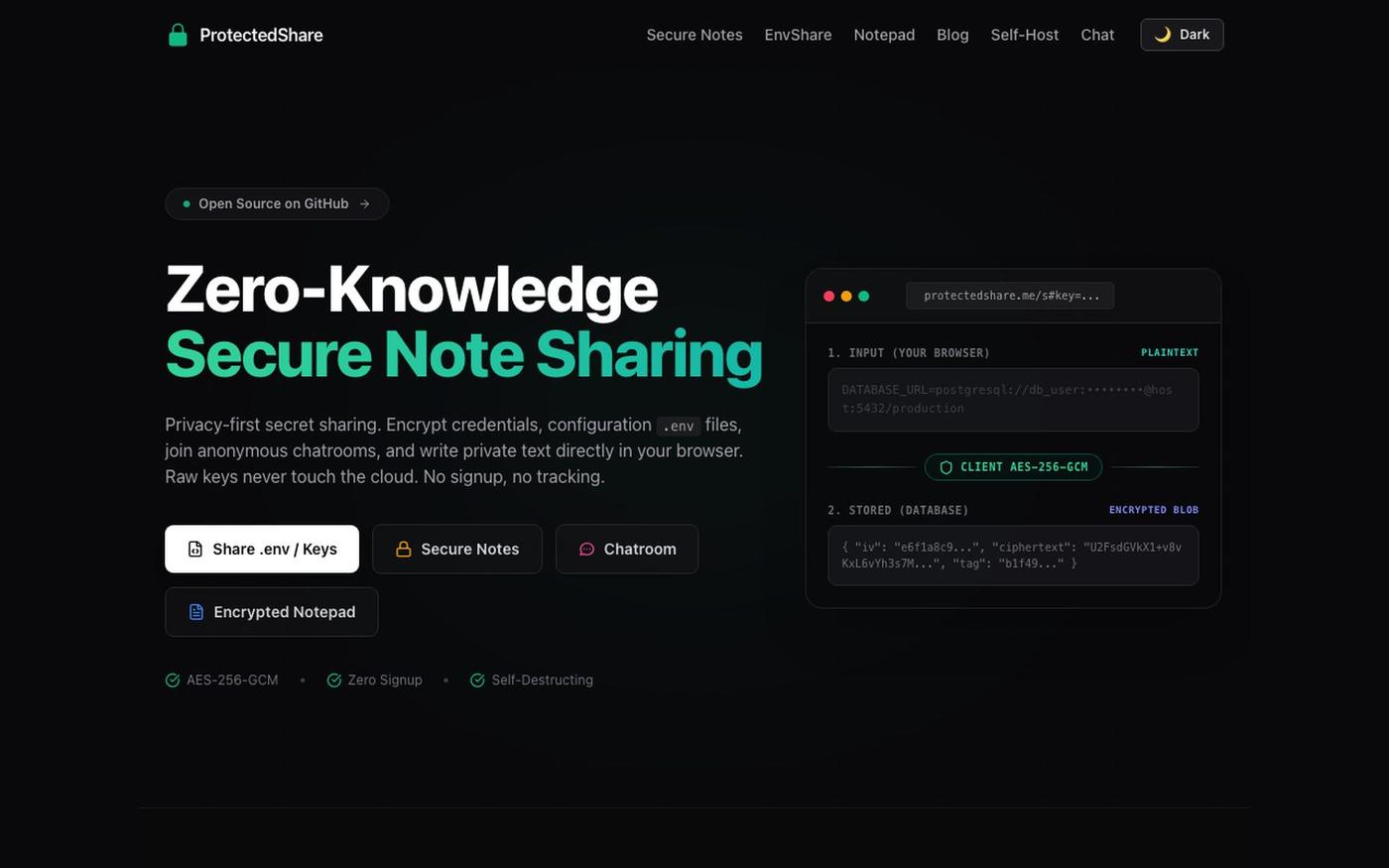Screen dimensions: 1389x868
Task: Click the PLAINTEXT label
Action: pos(1170,352)
